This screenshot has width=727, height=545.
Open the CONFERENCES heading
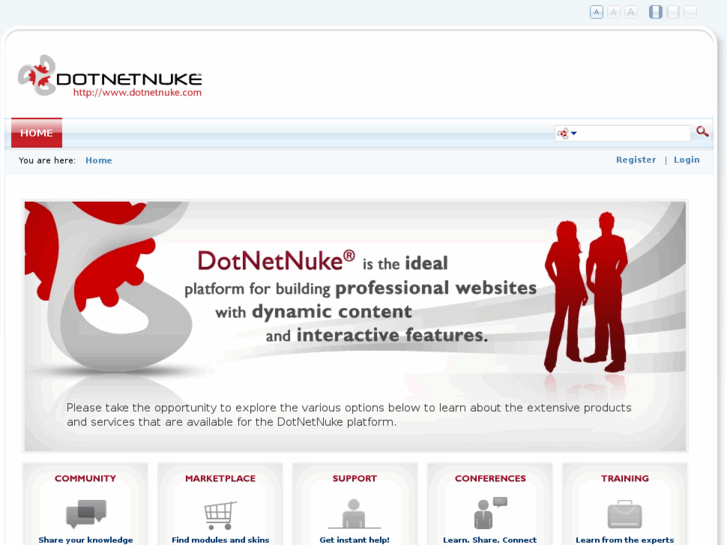tap(490, 479)
